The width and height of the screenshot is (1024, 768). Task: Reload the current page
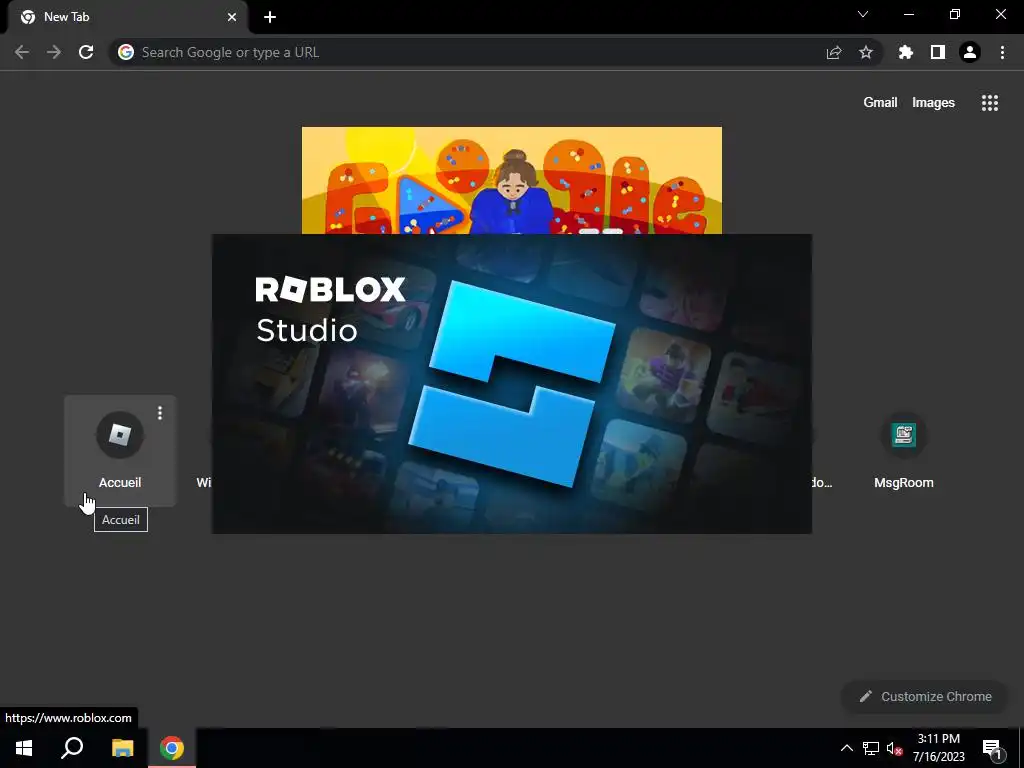click(86, 52)
